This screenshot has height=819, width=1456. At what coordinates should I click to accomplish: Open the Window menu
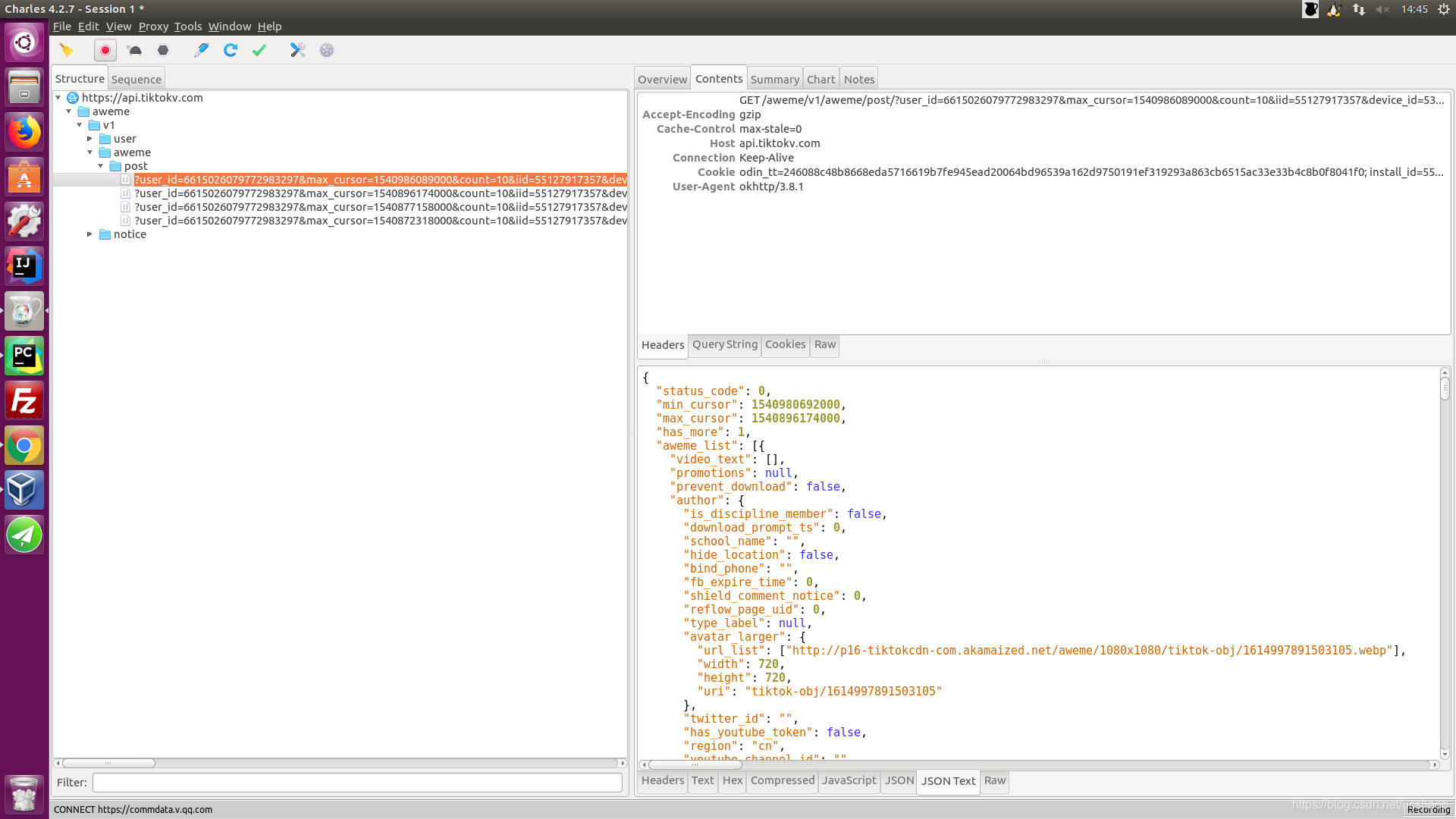click(x=230, y=27)
